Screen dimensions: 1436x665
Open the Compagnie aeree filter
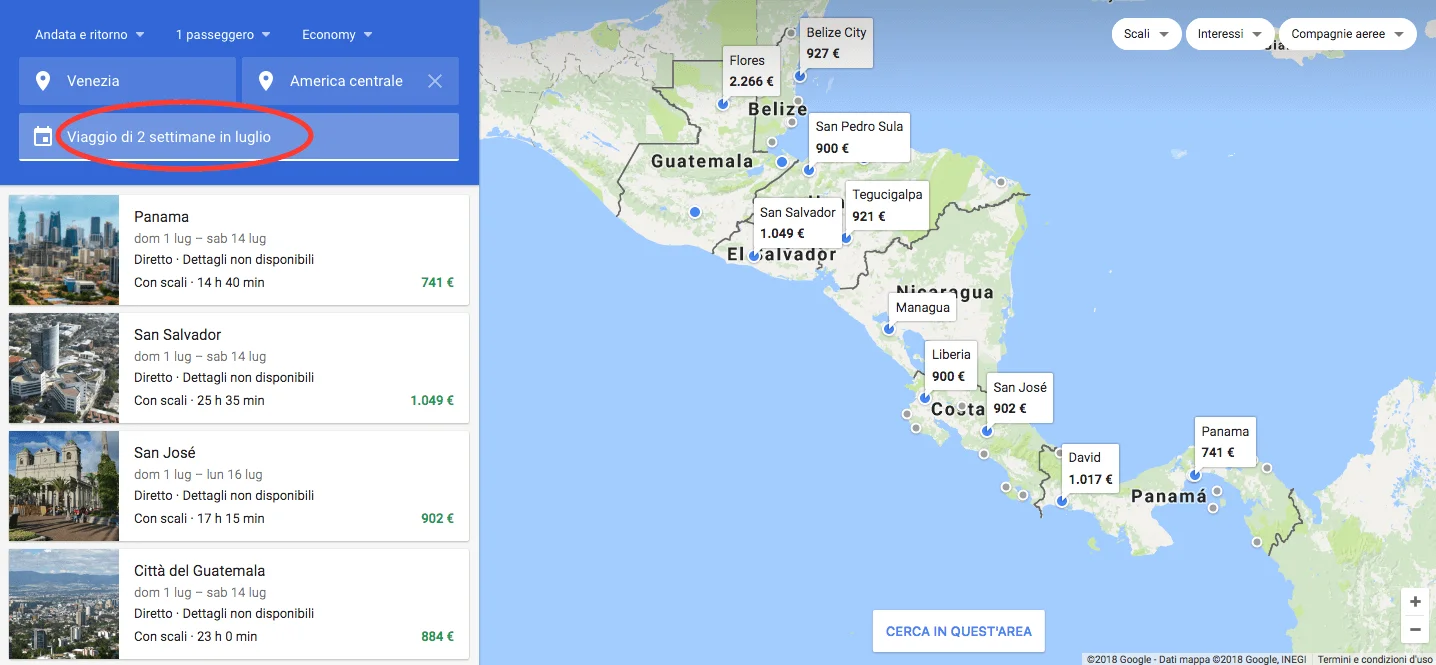(x=1347, y=34)
